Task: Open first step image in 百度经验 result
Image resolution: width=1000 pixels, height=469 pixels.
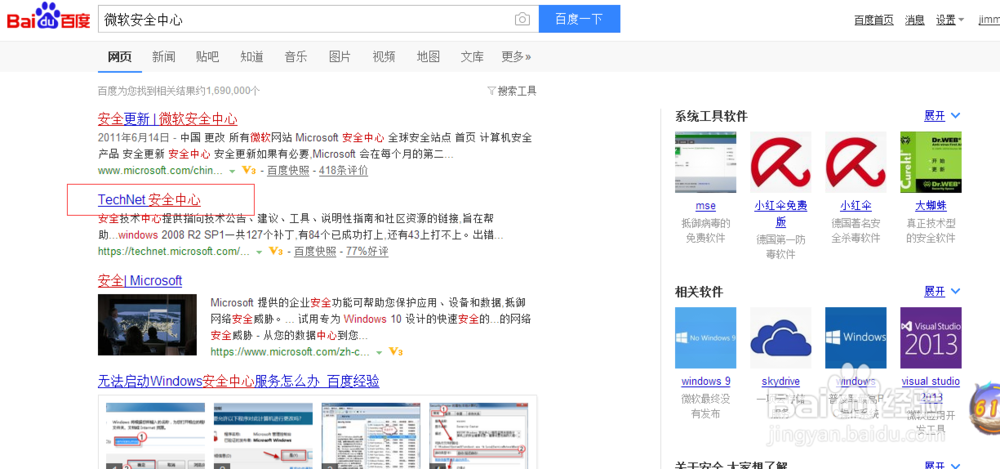Action: (x=156, y=436)
